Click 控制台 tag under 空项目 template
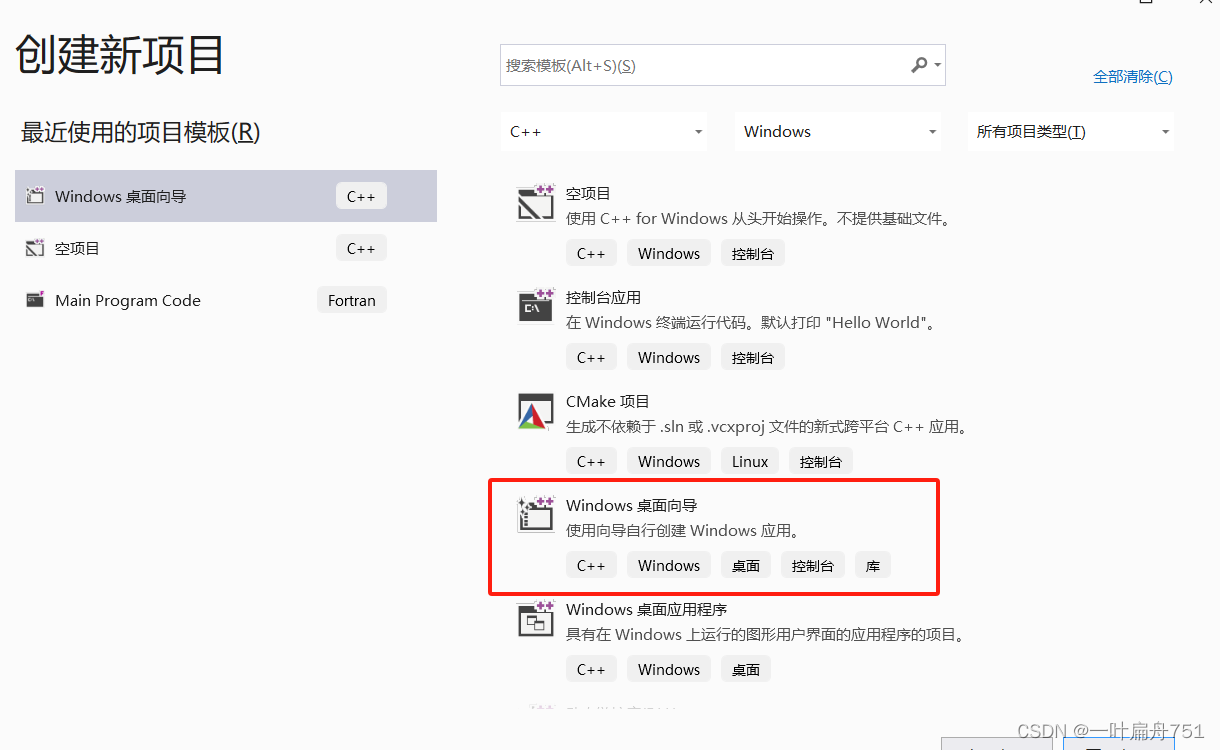1220x750 pixels. (753, 253)
